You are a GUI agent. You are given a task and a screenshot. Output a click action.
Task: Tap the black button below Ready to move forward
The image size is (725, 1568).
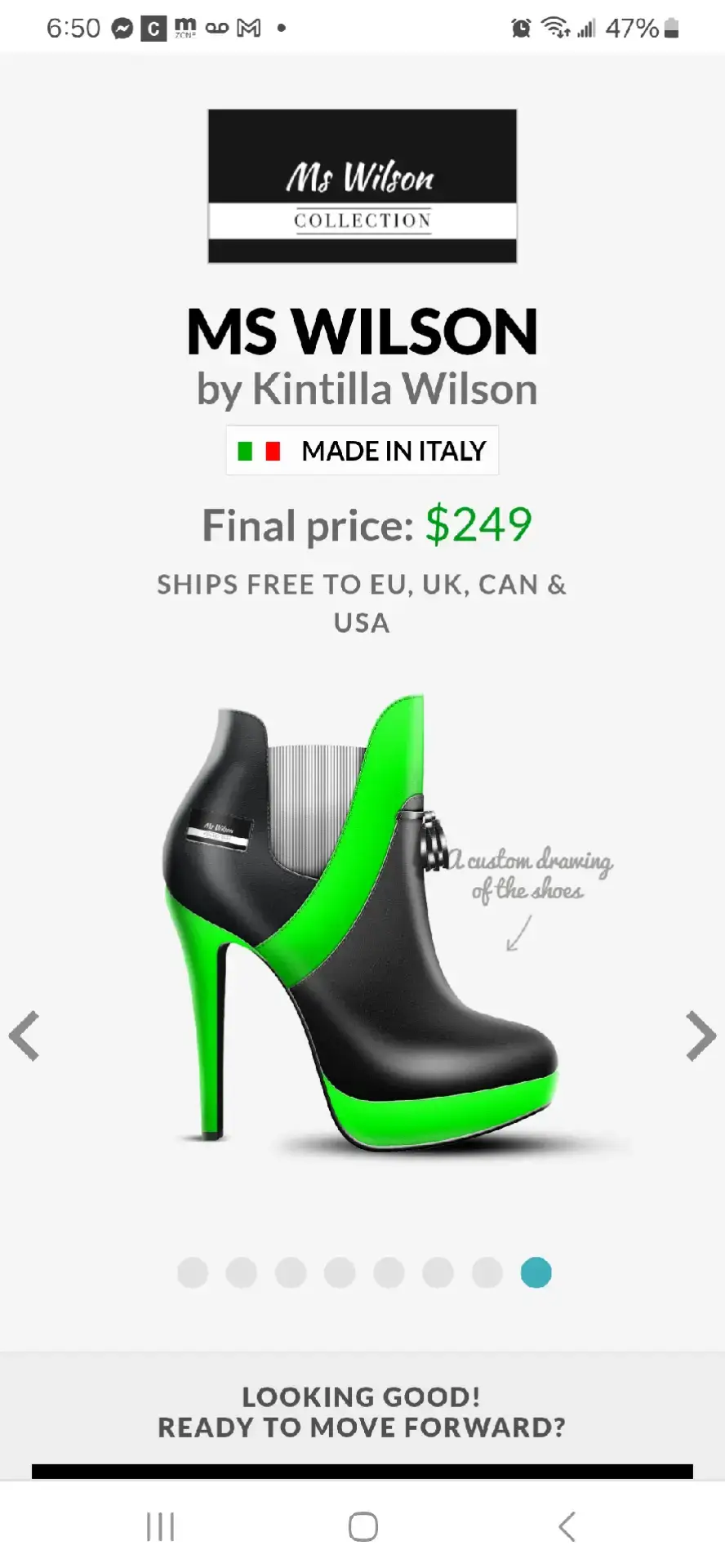[362, 1471]
